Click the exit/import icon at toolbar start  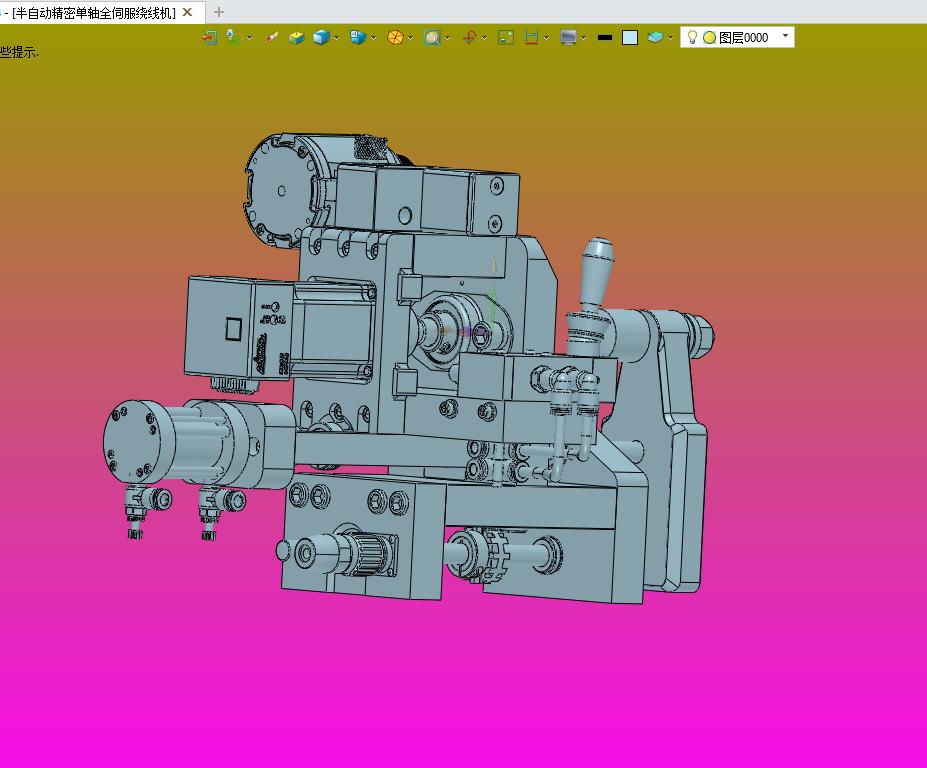click(x=209, y=38)
